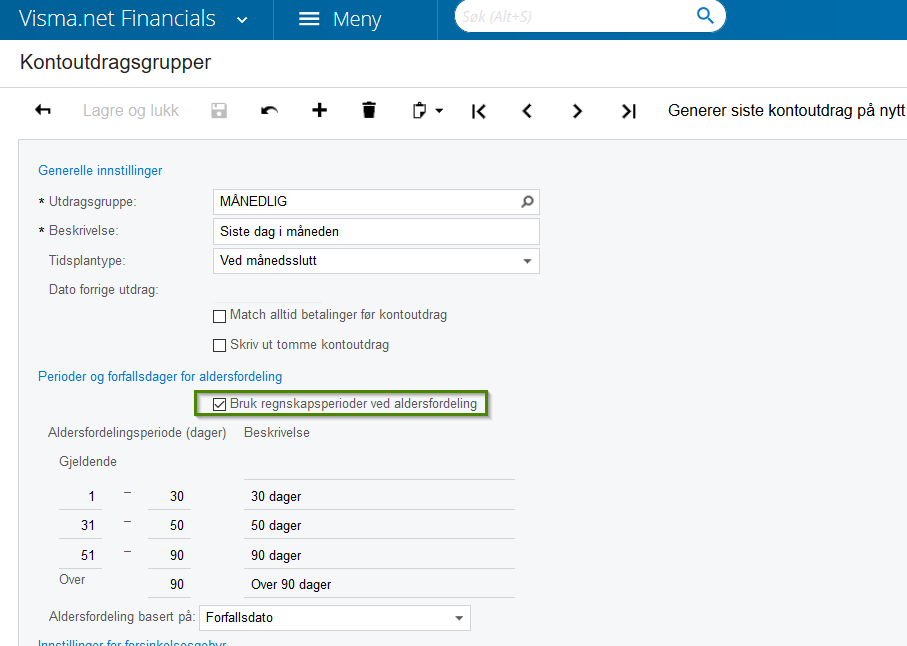Viewport: 907px width, 646px height.
Task: Add a new record with plus icon
Action: click(x=319, y=110)
